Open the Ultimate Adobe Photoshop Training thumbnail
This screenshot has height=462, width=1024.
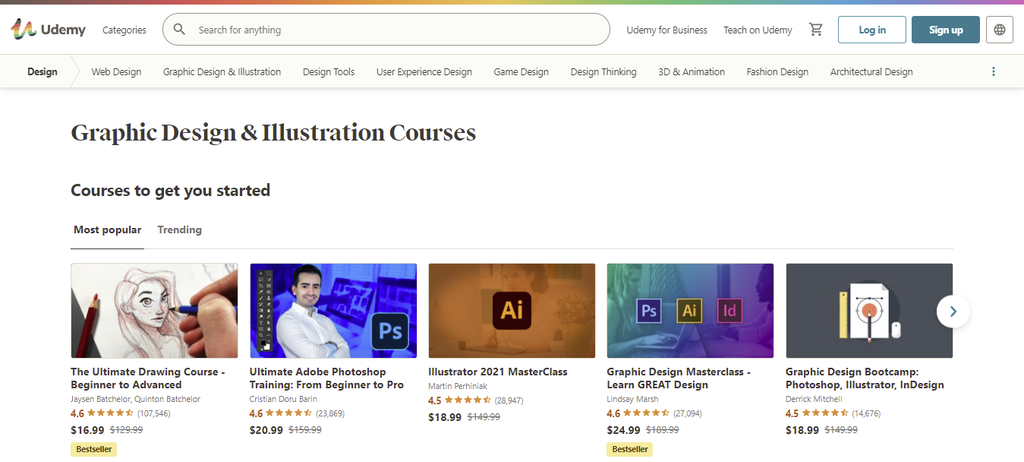pos(333,310)
